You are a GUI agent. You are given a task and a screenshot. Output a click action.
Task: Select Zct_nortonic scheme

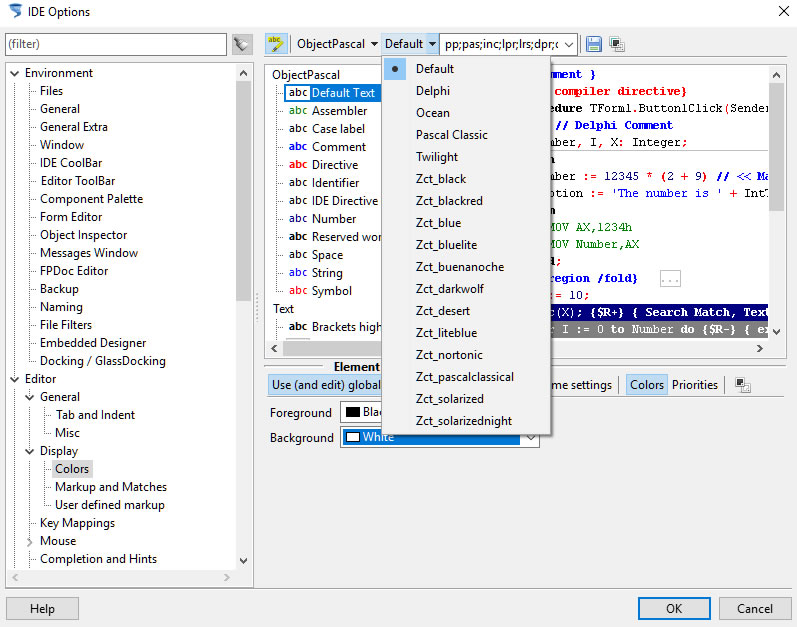[449, 355]
